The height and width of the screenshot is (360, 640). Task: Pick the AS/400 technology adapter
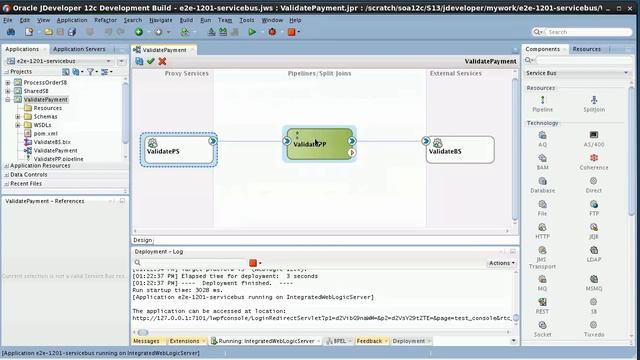click(594, 139)
